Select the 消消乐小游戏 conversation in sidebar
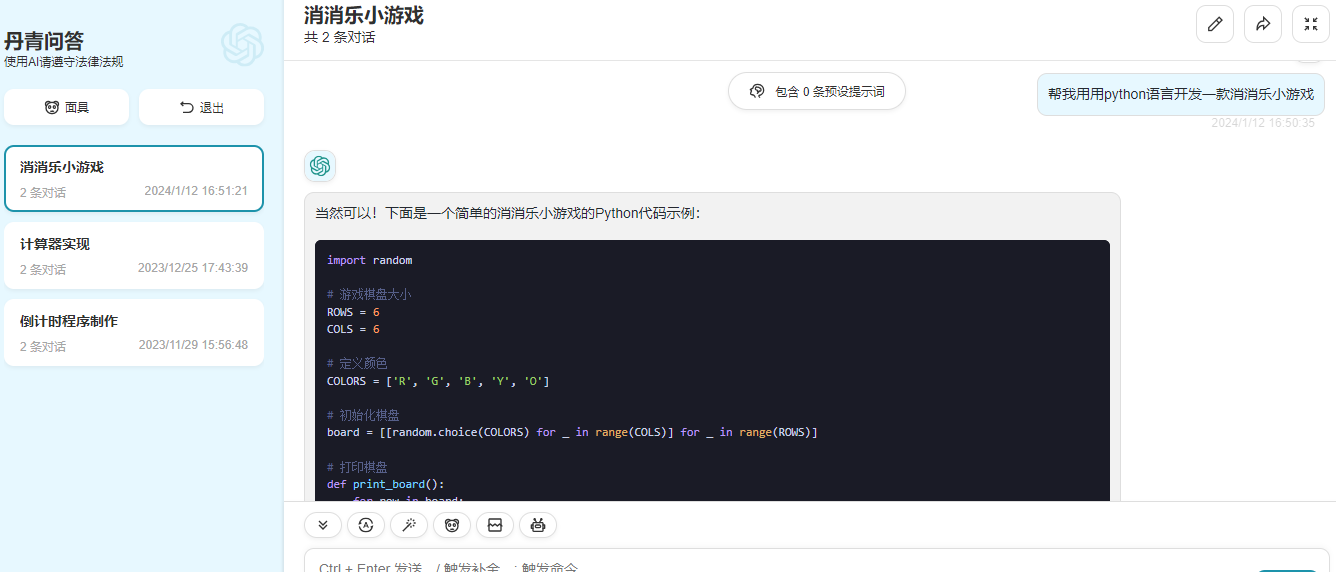This screenshot has width=1336, height=572. [134, 178]
